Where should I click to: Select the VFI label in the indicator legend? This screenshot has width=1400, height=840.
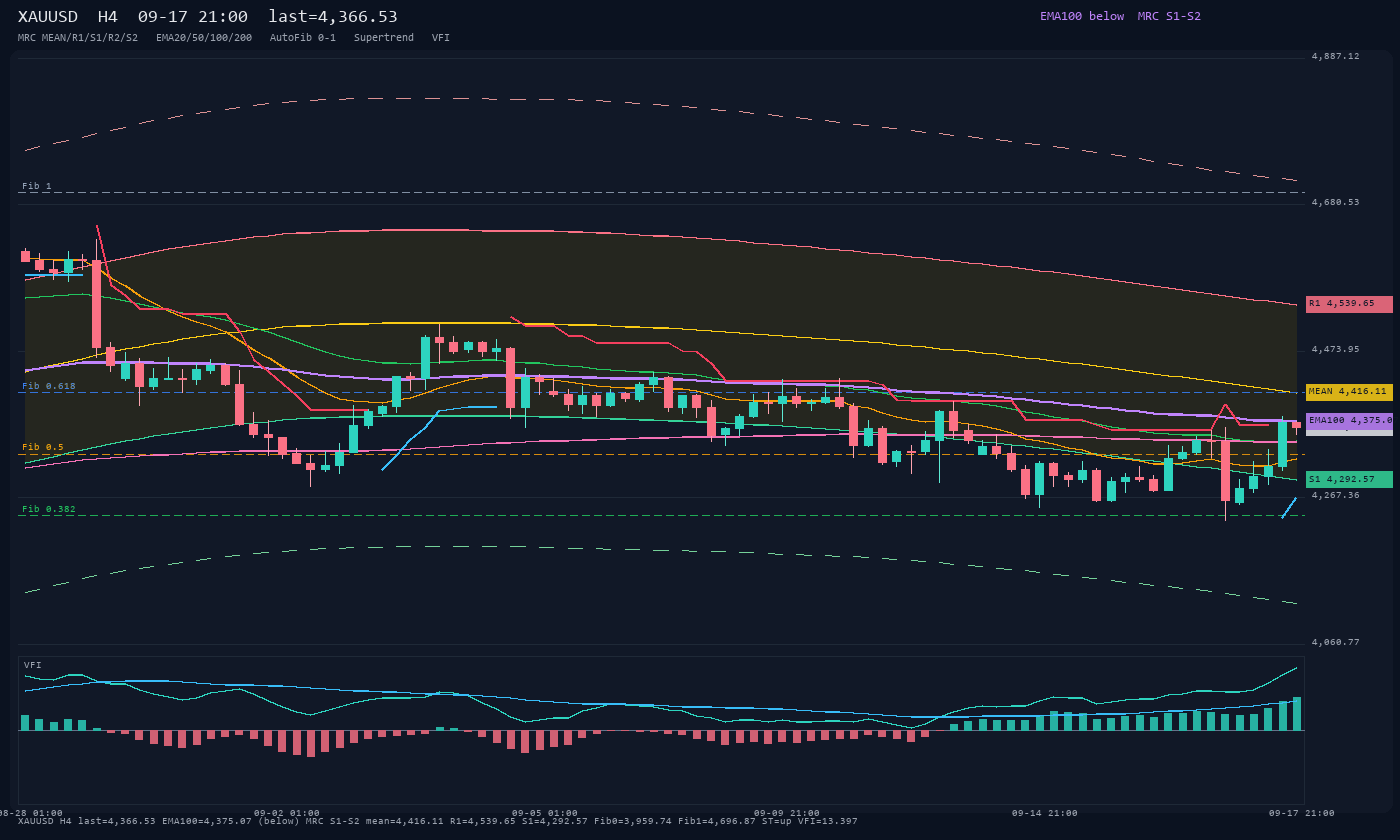(x=441, y=38)
